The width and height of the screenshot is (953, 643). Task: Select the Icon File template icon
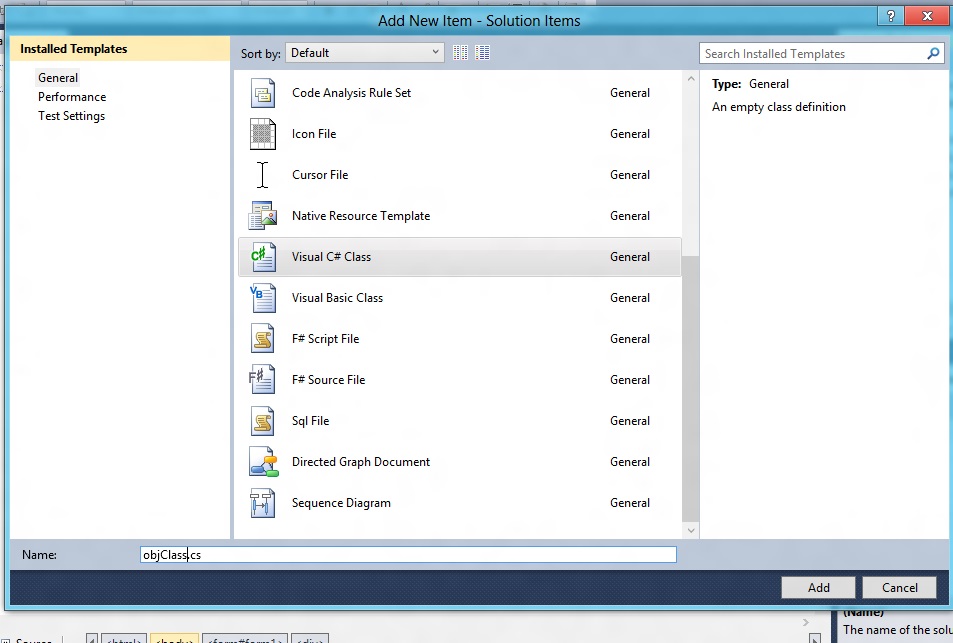262,134
